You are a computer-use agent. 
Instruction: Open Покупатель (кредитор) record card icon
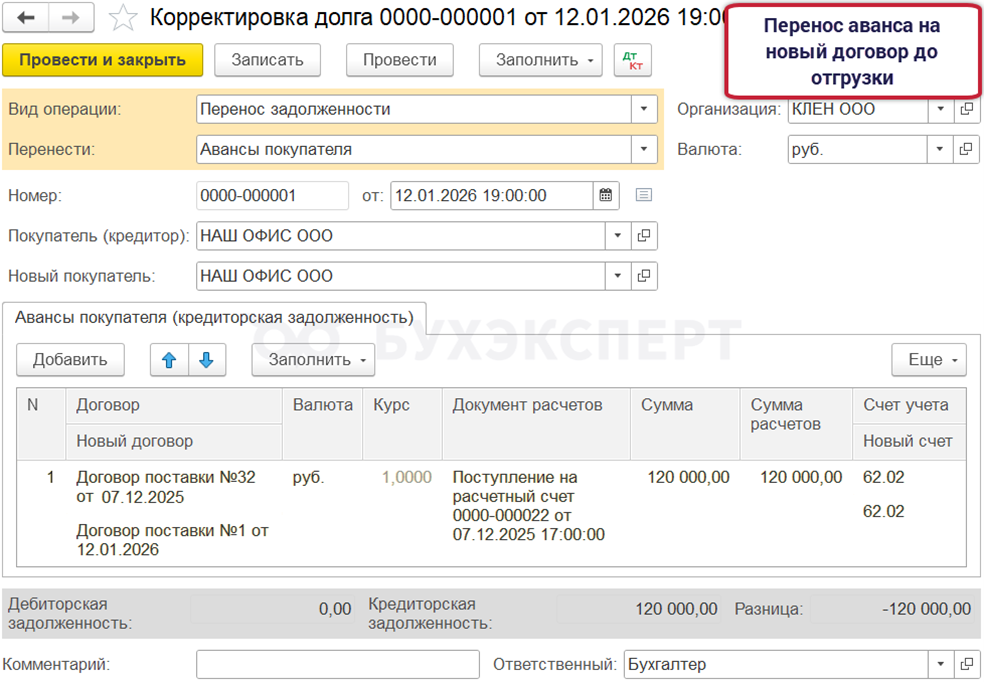click(644, 236)
